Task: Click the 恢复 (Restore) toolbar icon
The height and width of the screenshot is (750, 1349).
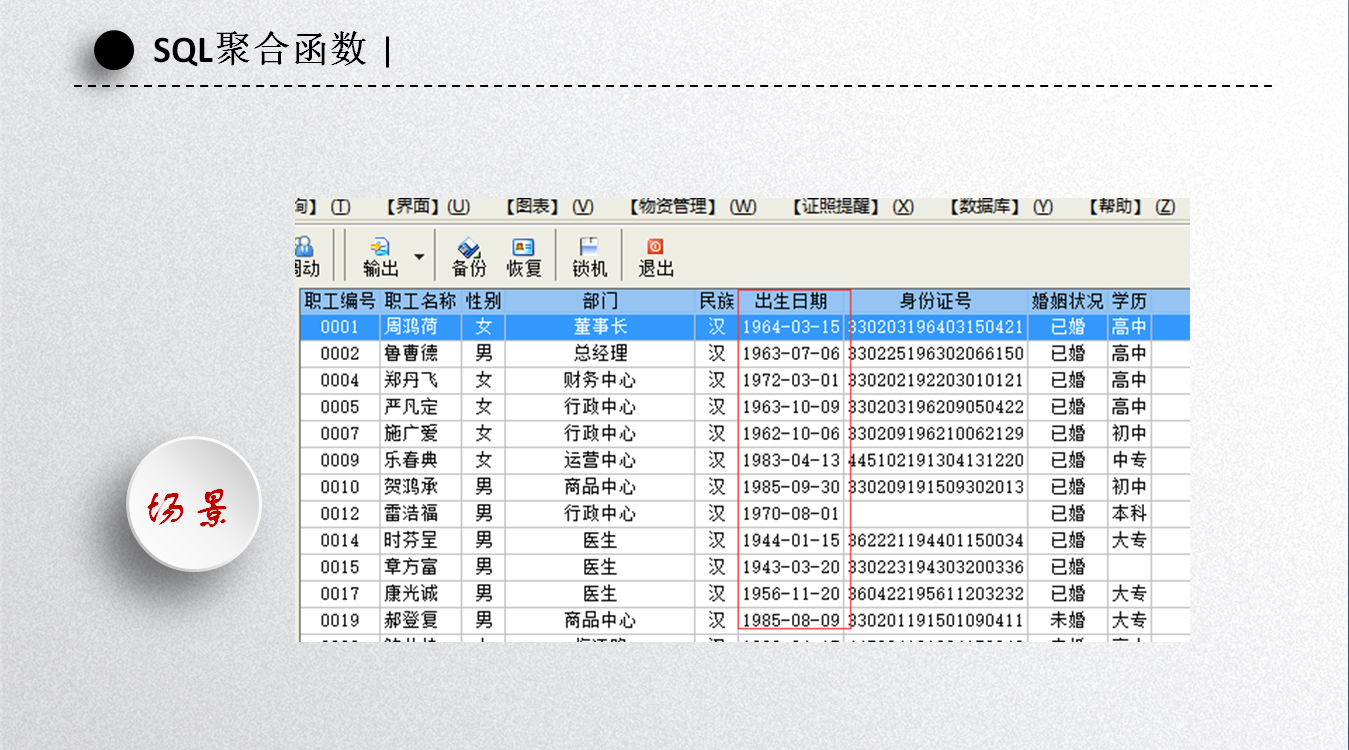Action: point(523,247)
